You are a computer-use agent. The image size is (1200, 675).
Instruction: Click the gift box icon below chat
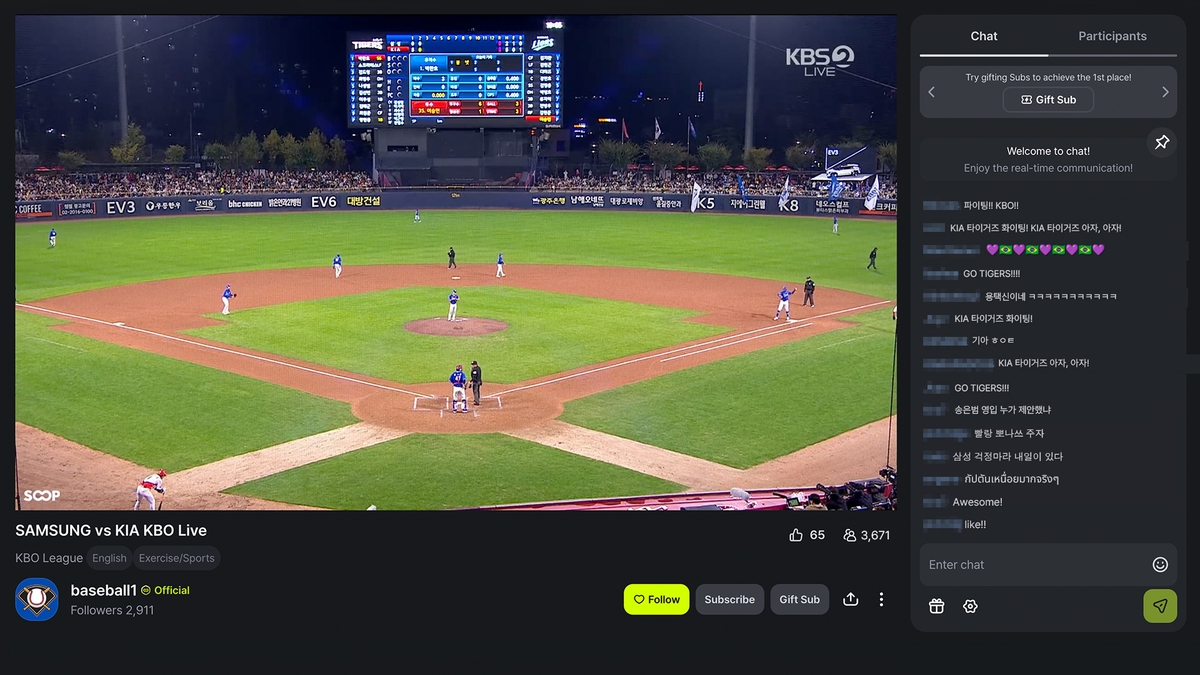[936, 606]
